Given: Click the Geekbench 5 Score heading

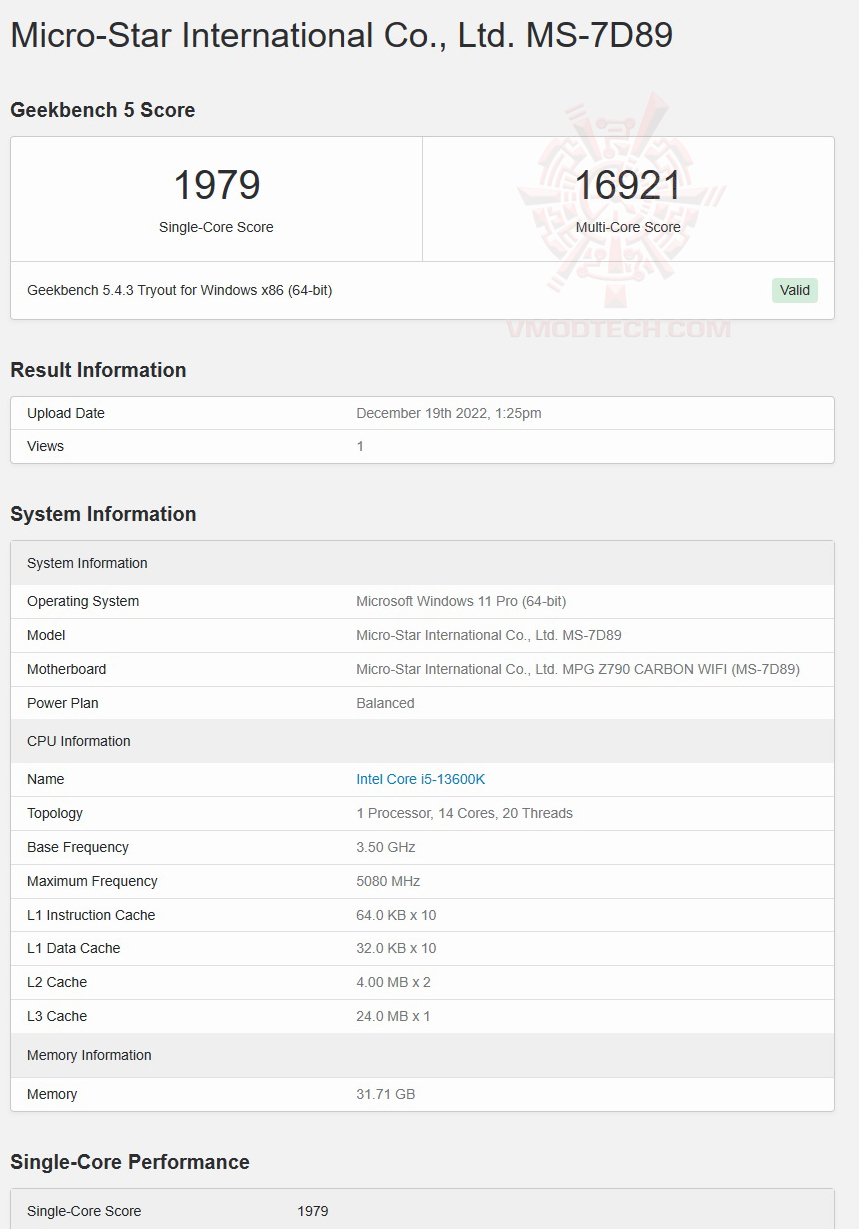Looking at the screenshot, I should [x=102, y=110].
